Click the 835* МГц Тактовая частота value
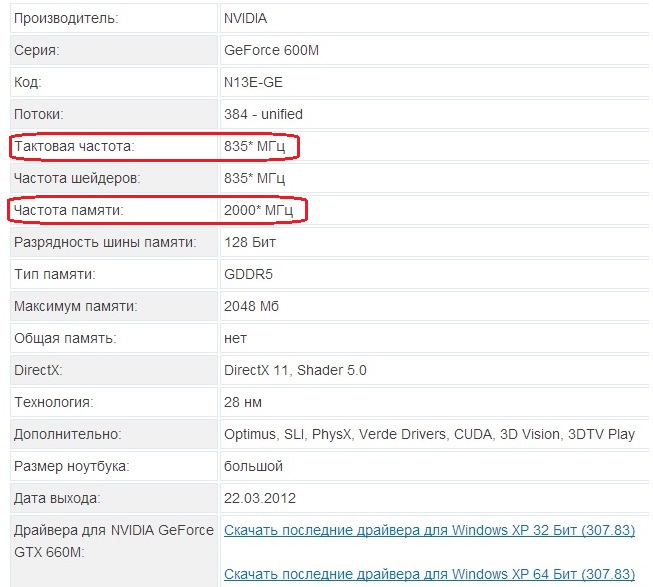653x587 pixels. (x=254, y=146)
